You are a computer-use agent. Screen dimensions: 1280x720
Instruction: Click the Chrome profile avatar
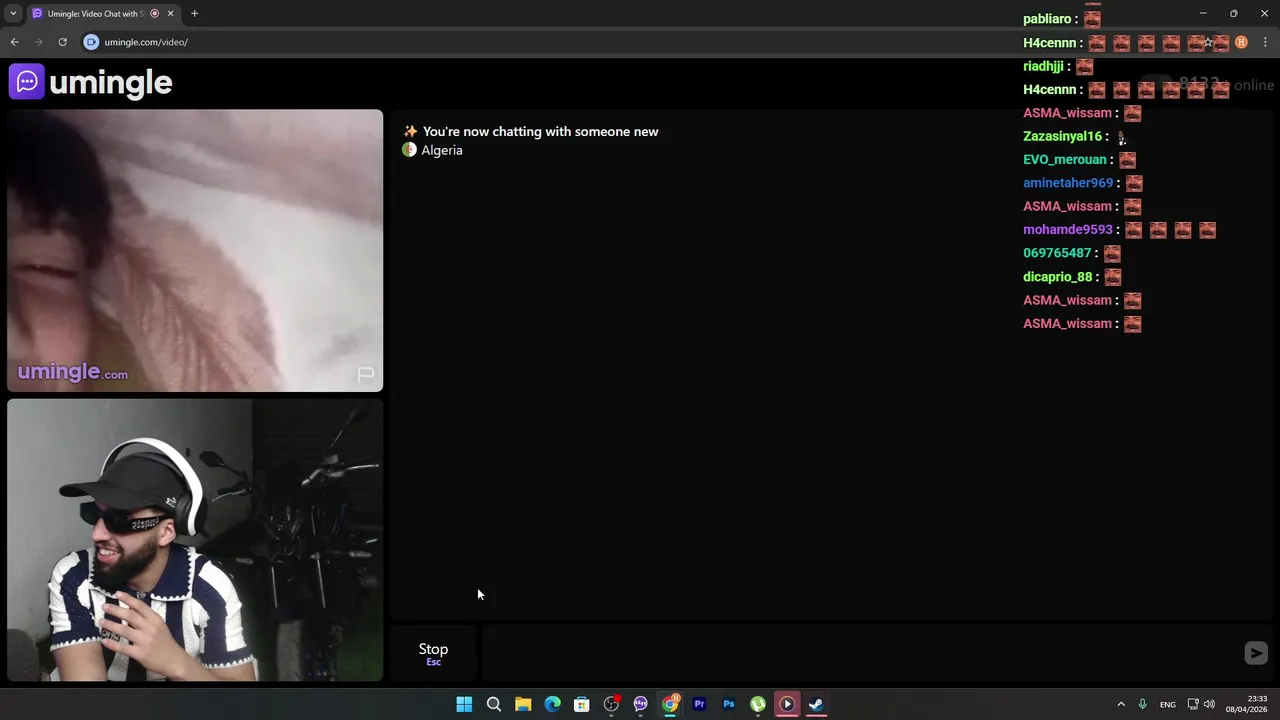(1241, 42)
